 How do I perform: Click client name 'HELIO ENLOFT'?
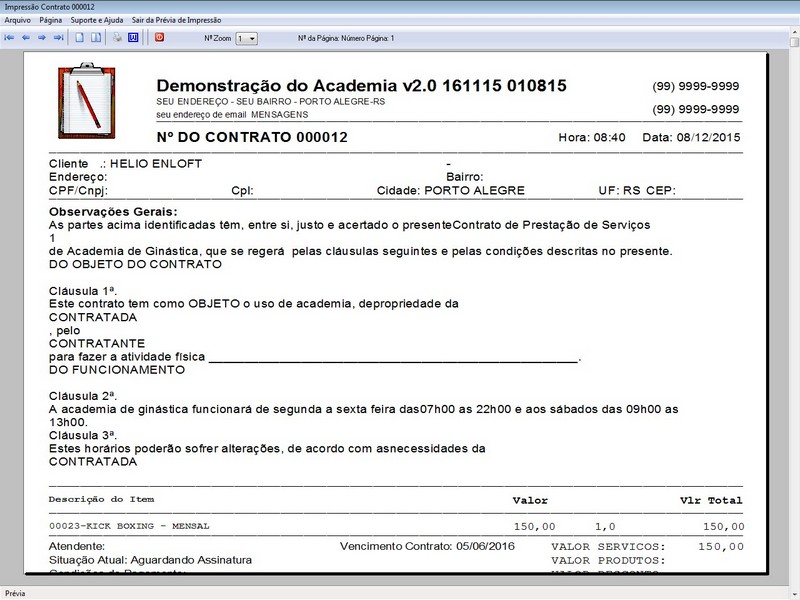(156, 164)
